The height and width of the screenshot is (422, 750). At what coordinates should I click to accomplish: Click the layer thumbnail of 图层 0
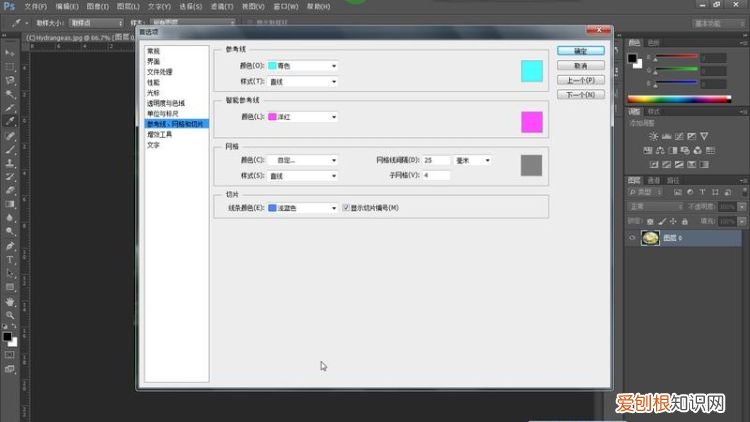[x=650, y=238]
